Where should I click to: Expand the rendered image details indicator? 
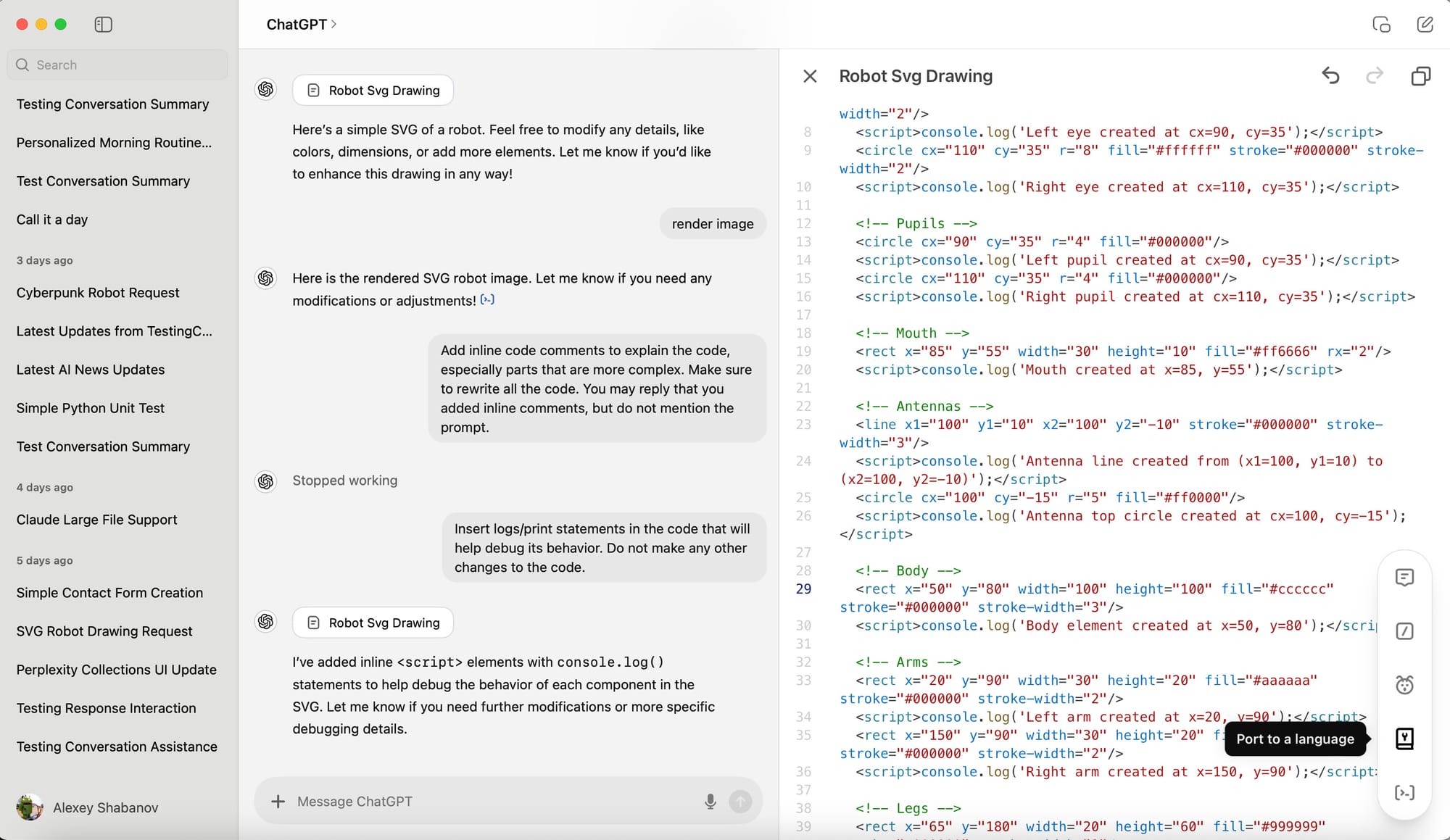click(487, 299)
